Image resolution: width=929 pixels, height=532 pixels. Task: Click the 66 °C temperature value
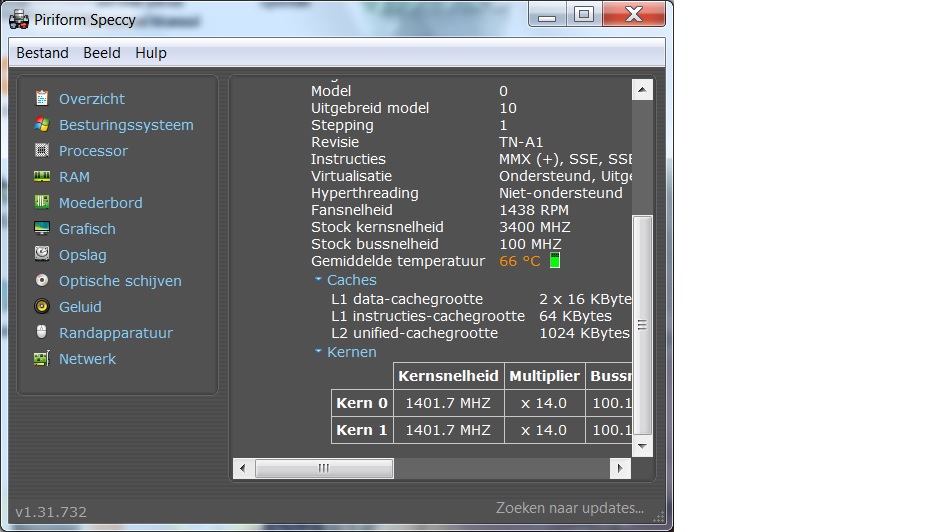[x=520, y=261]
